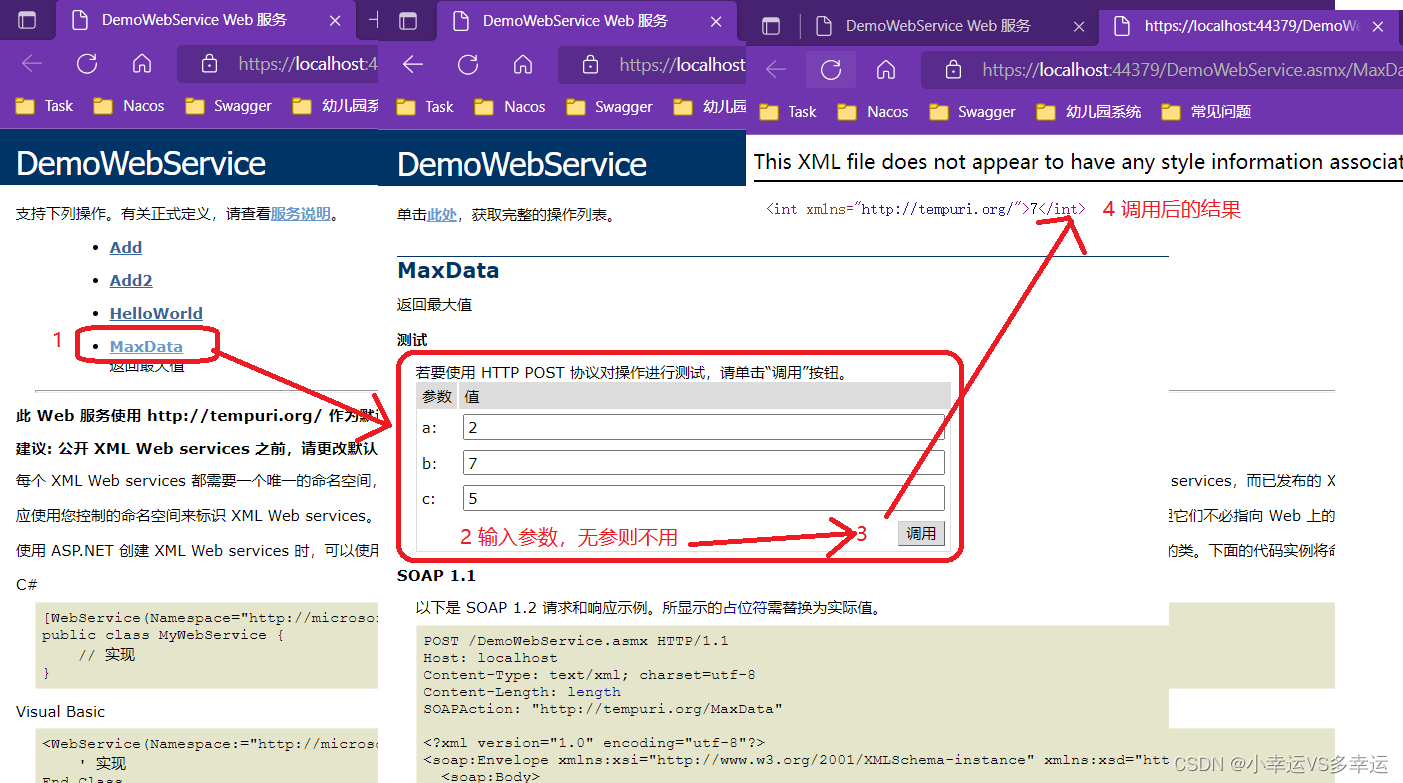The image size is (1403, 783).
Task: Click the HelloWorld operation link
Action: [156, 313]
